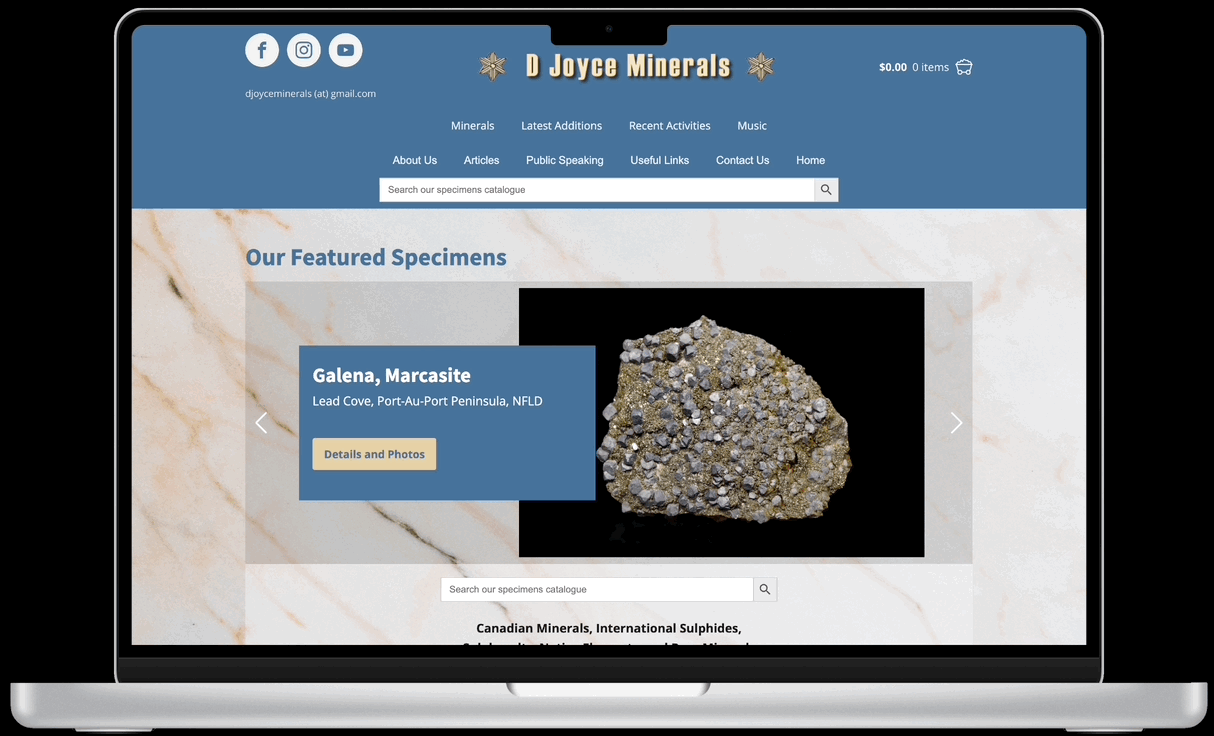Focus the lower specimens catalogue search field
Viewport: 1214px width, 736px height.
tap(597, 590)
